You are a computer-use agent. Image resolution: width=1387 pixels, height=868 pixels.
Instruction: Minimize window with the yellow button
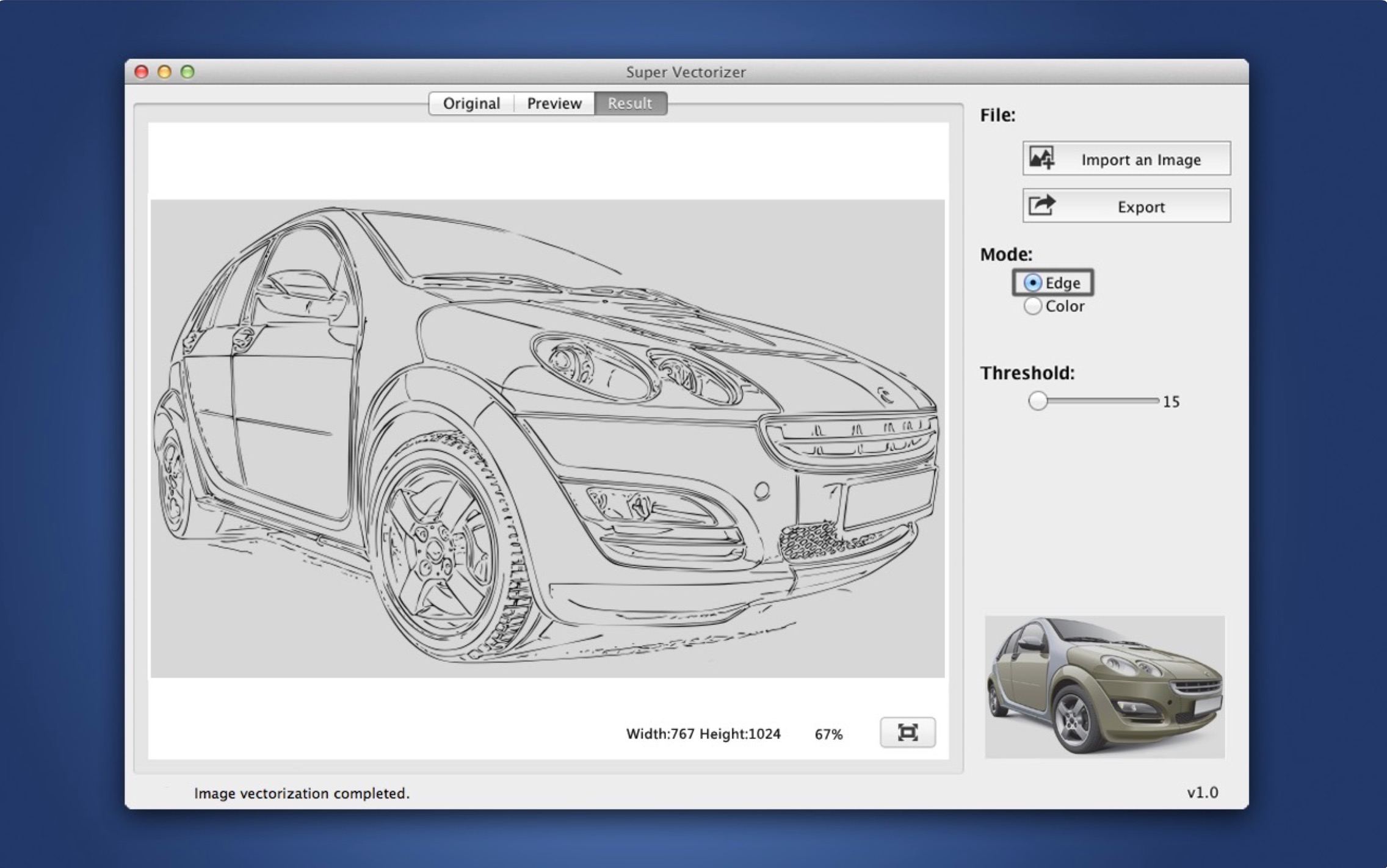(x=164, y=72)
